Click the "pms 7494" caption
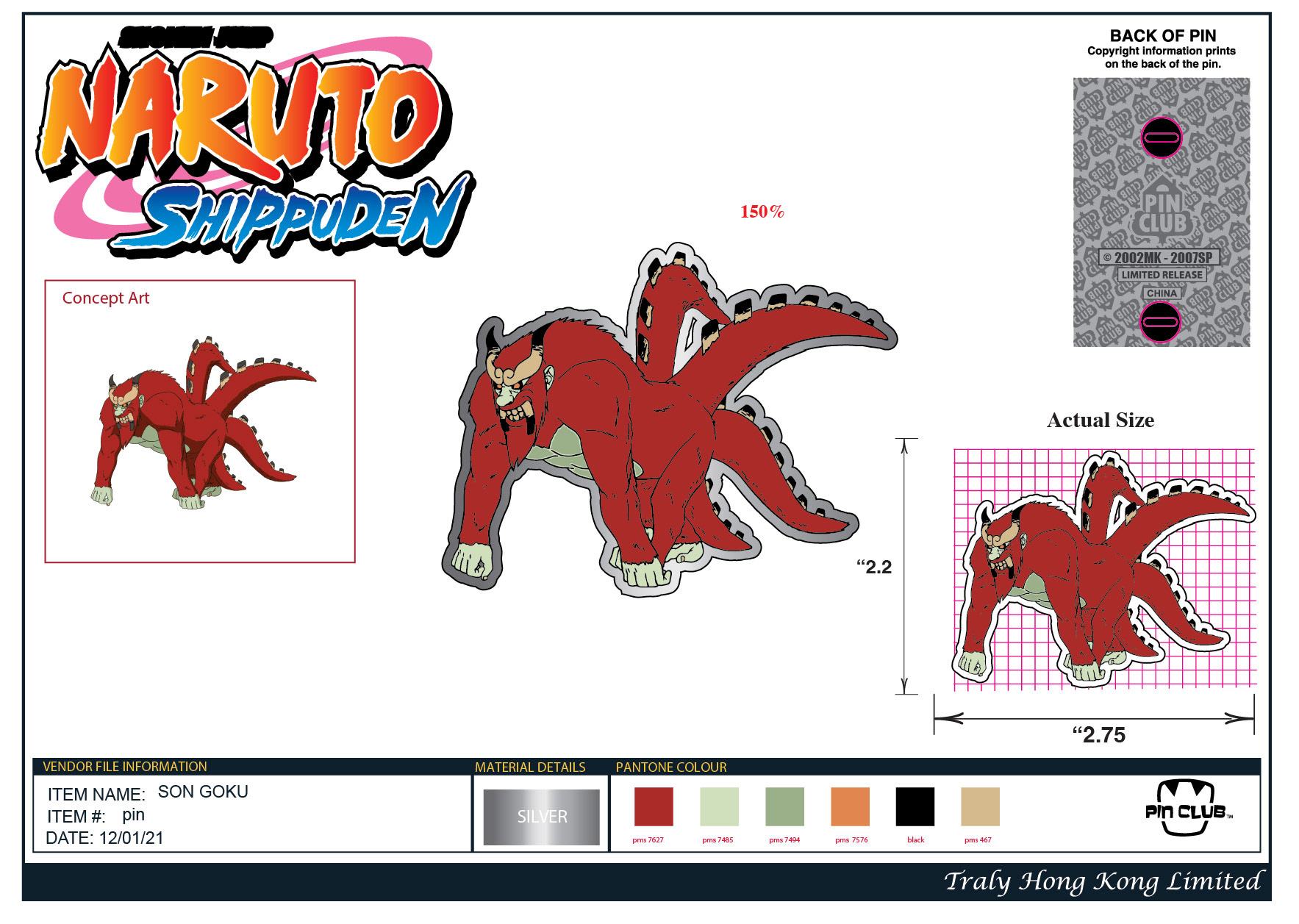The image size is (1299, 924). tap(784, 839)
